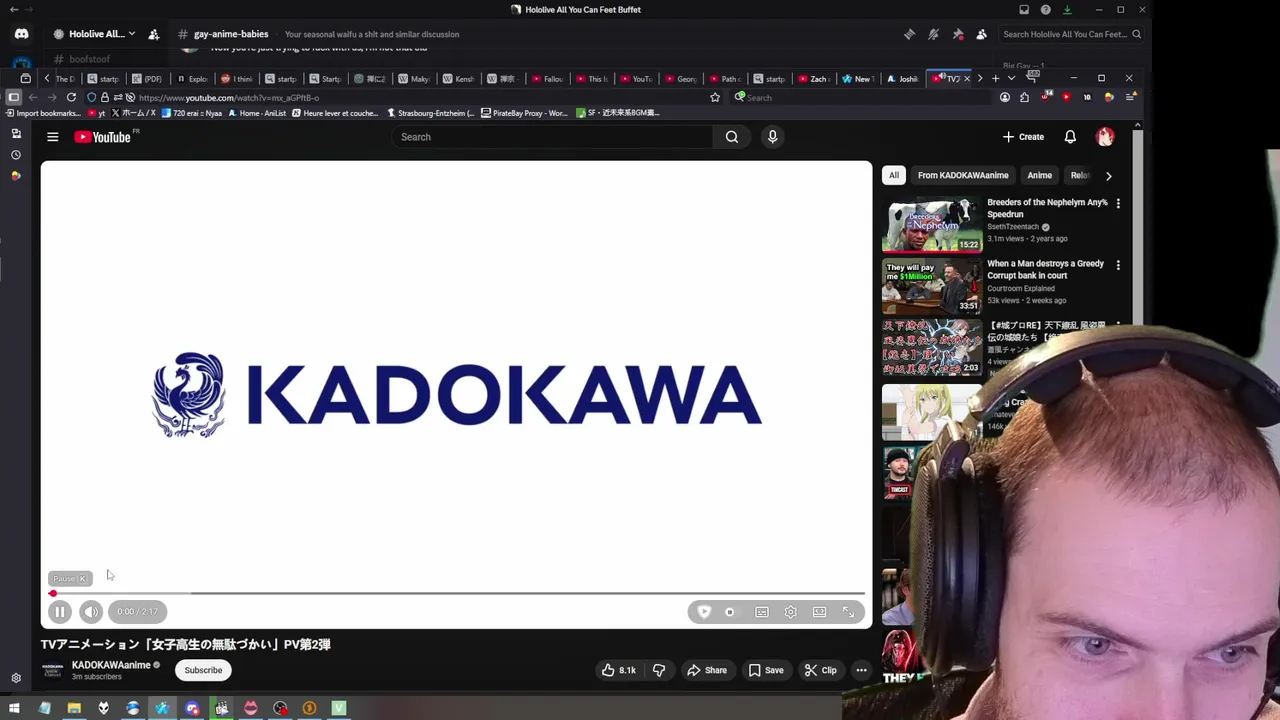Click the youtube.com URL in the address bar

pyautogui.click(x=229, y=98)
